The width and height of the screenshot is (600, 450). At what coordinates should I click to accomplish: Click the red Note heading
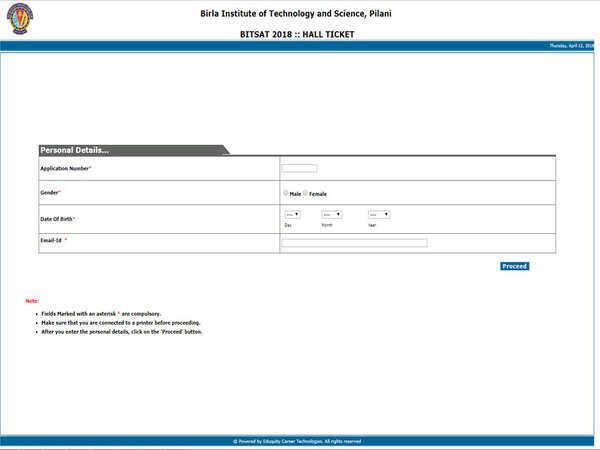(x=32, y=301)
